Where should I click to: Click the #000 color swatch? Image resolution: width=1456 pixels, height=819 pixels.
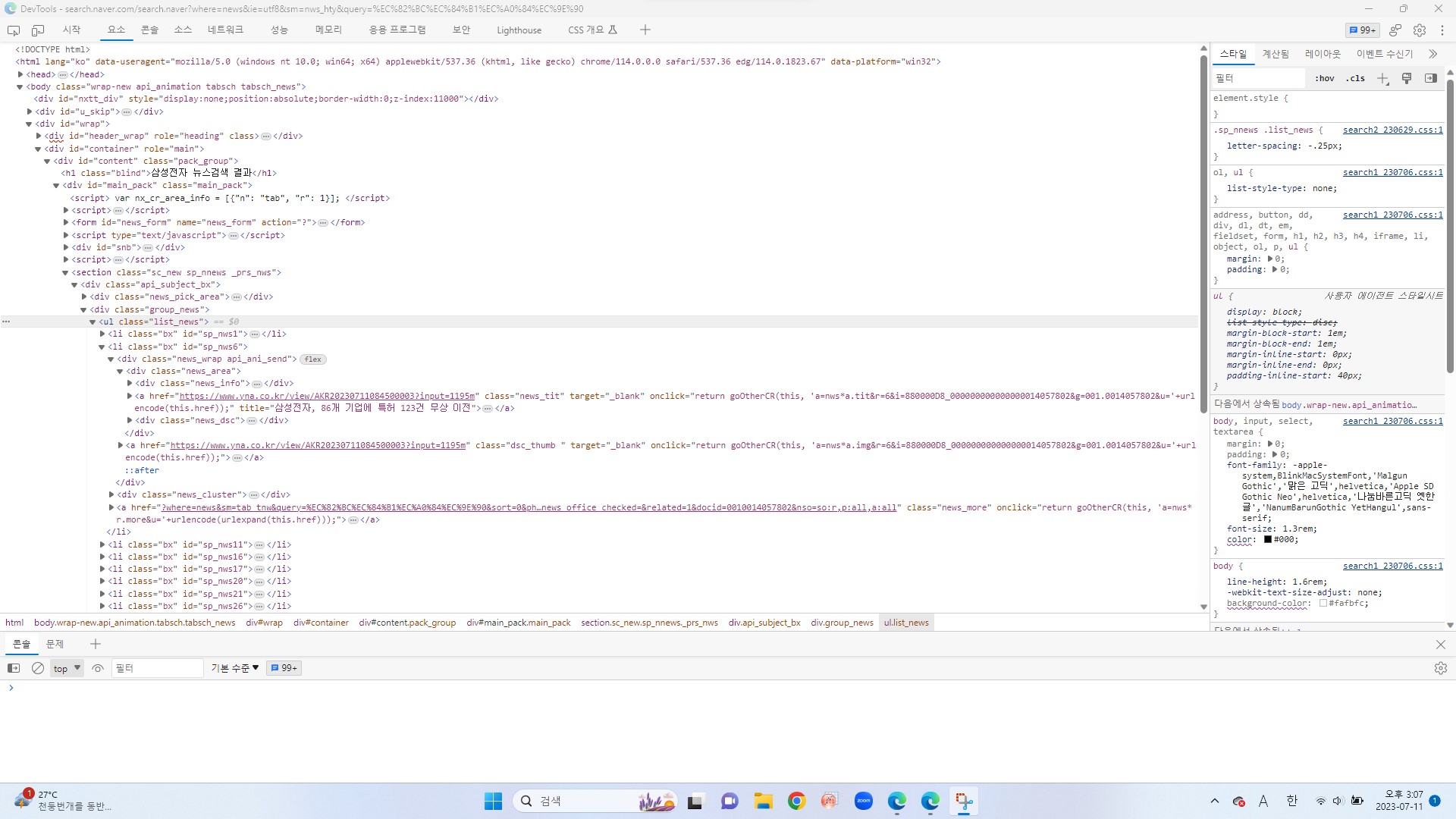pyautogui.click(x=1268, y=540)
